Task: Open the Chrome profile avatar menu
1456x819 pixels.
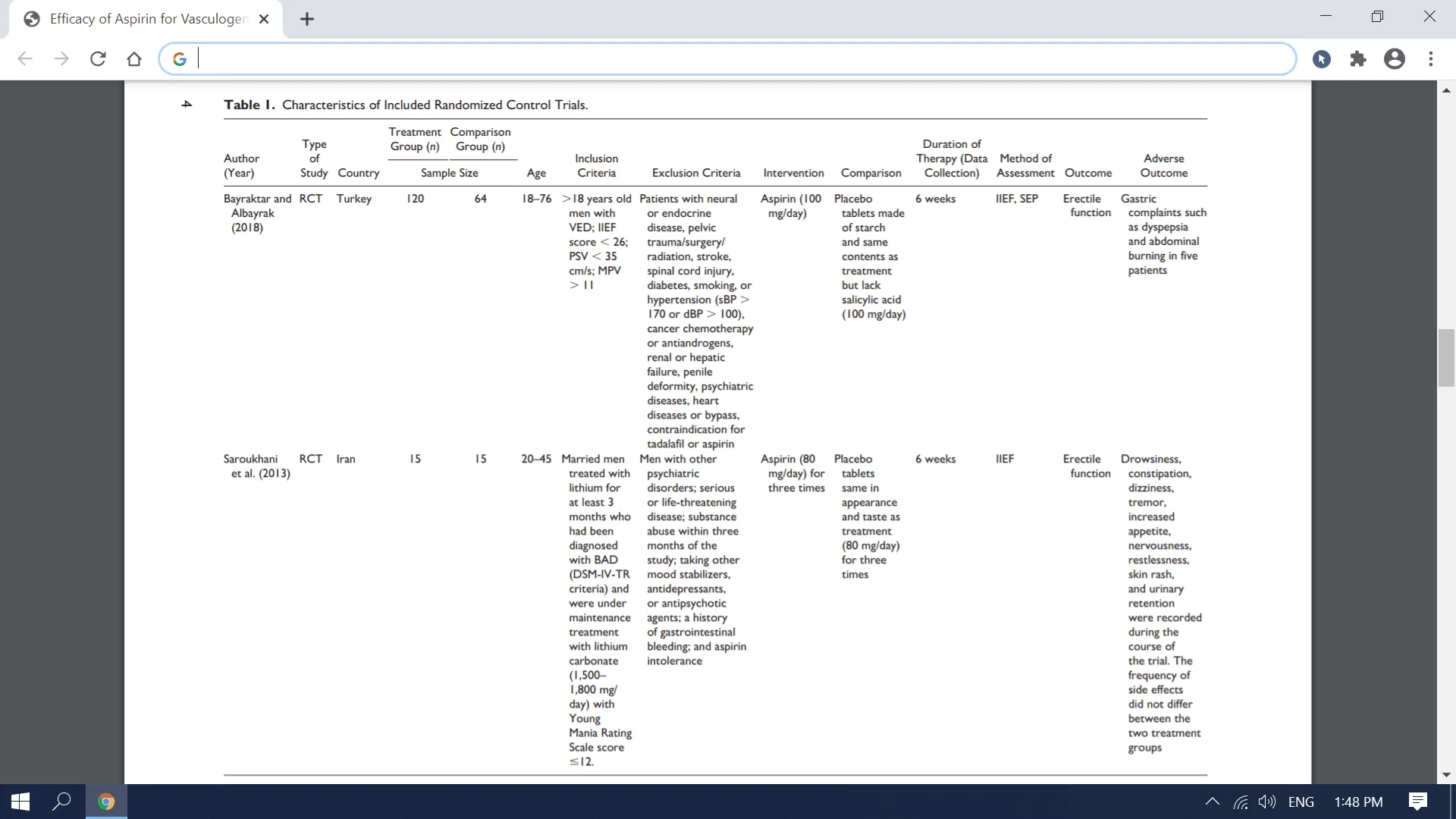Action: 1395,59
